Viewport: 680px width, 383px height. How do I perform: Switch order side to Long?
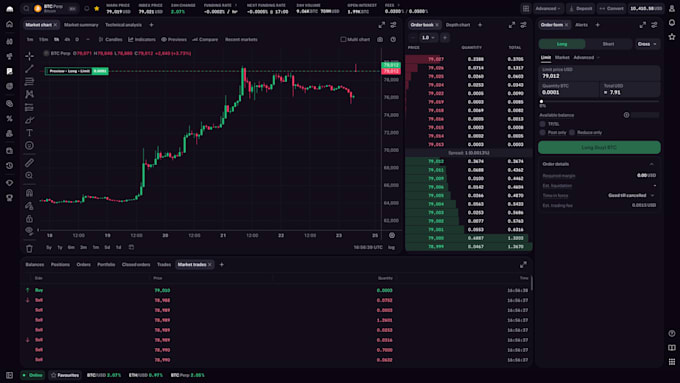(562, 44)
